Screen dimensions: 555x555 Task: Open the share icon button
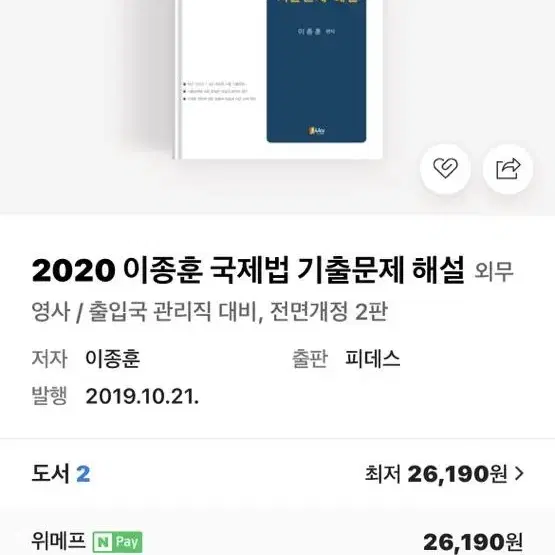[x=508, y=168]
